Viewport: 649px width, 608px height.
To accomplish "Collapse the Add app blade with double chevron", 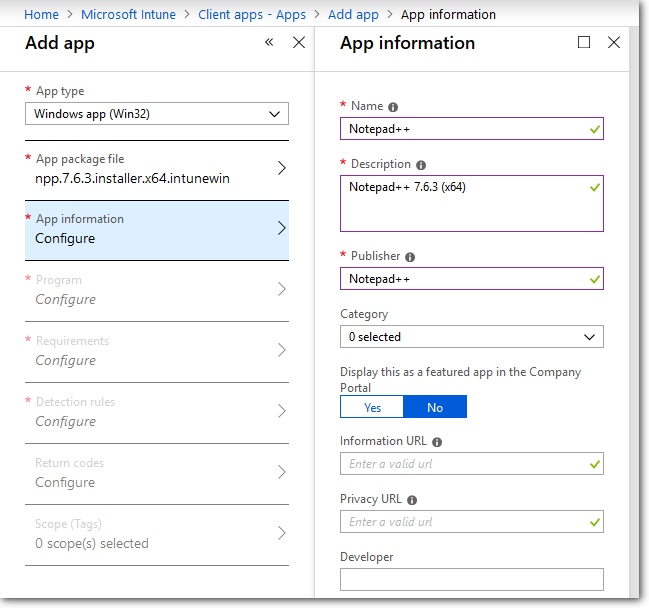I will click(x=269, y=42).
